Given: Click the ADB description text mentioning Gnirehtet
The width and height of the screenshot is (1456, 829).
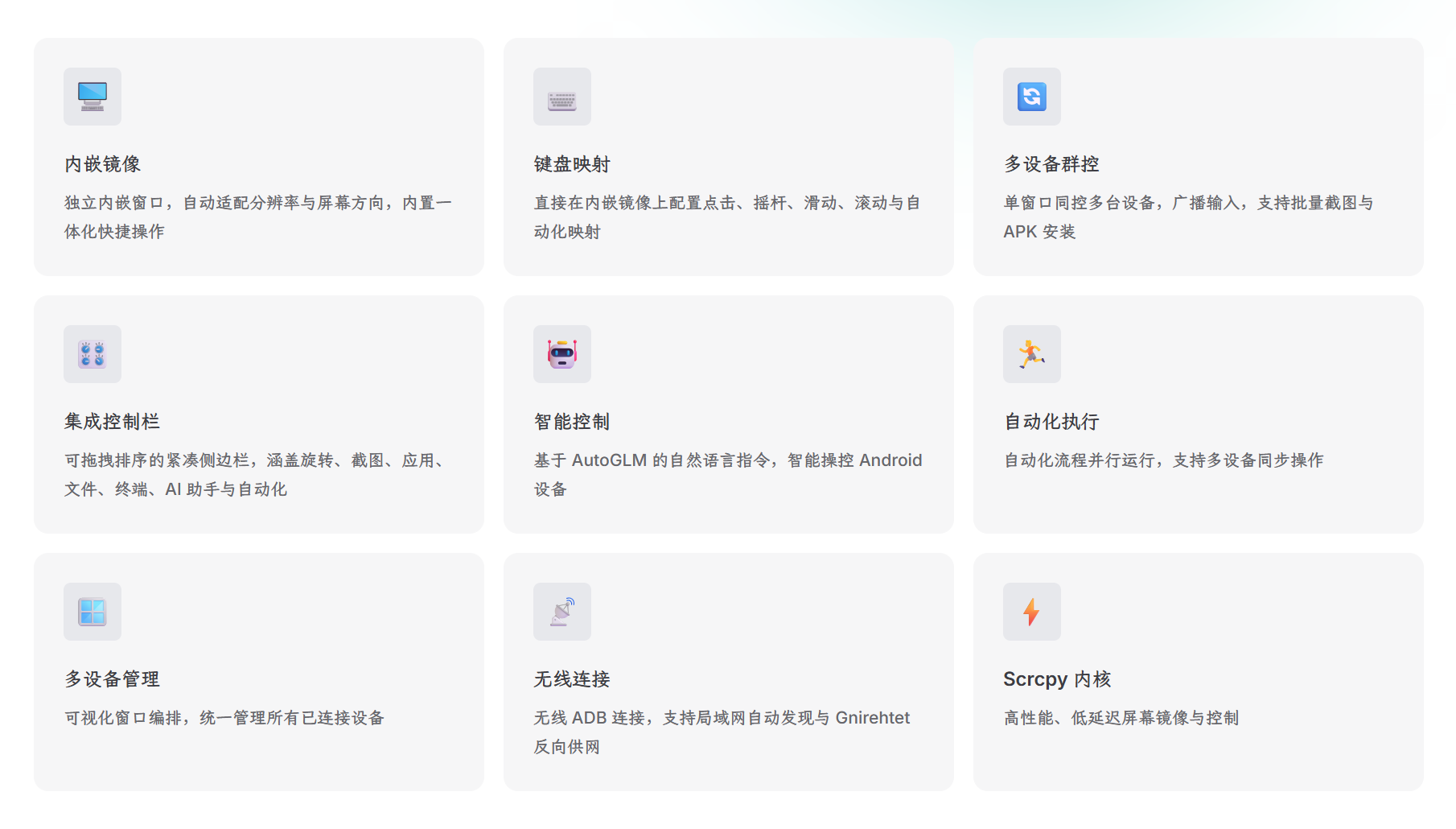Looking at the screenshot, I should (722, 732).
